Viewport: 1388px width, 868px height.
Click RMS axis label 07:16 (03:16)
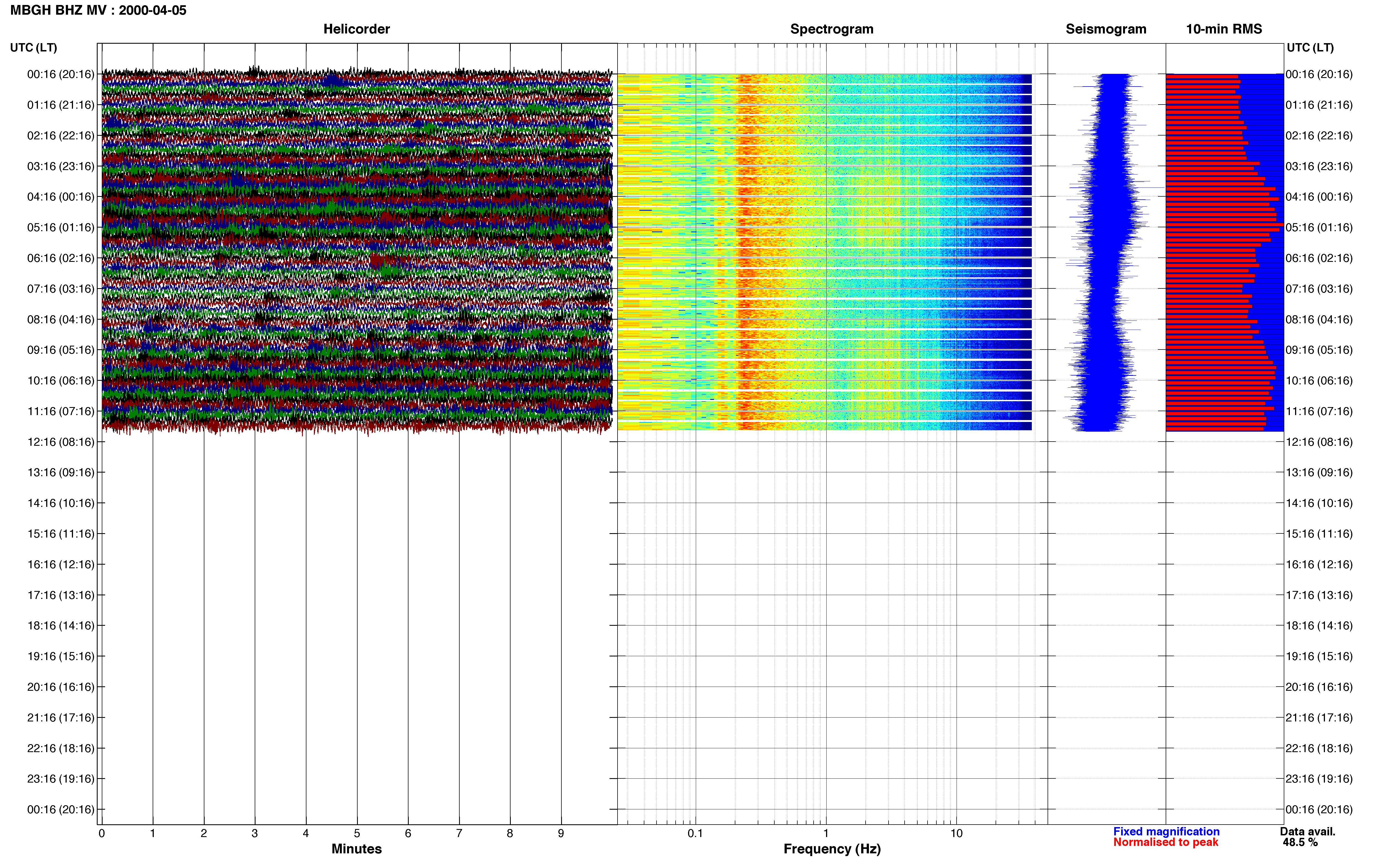point(1319,289)
